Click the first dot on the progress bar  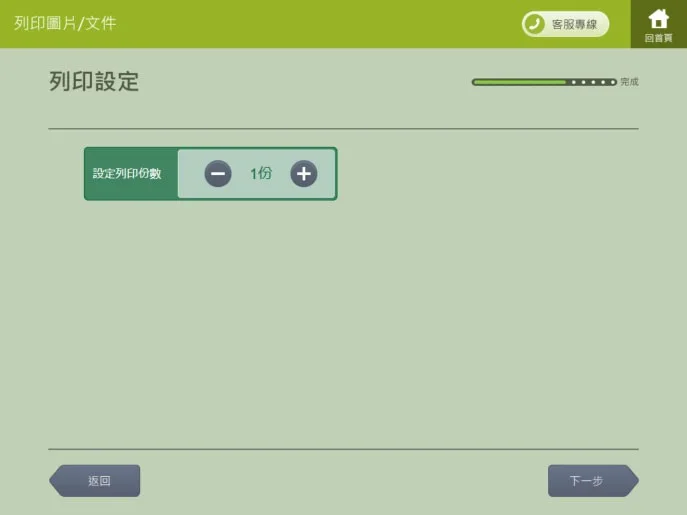[x=571, y=82]
